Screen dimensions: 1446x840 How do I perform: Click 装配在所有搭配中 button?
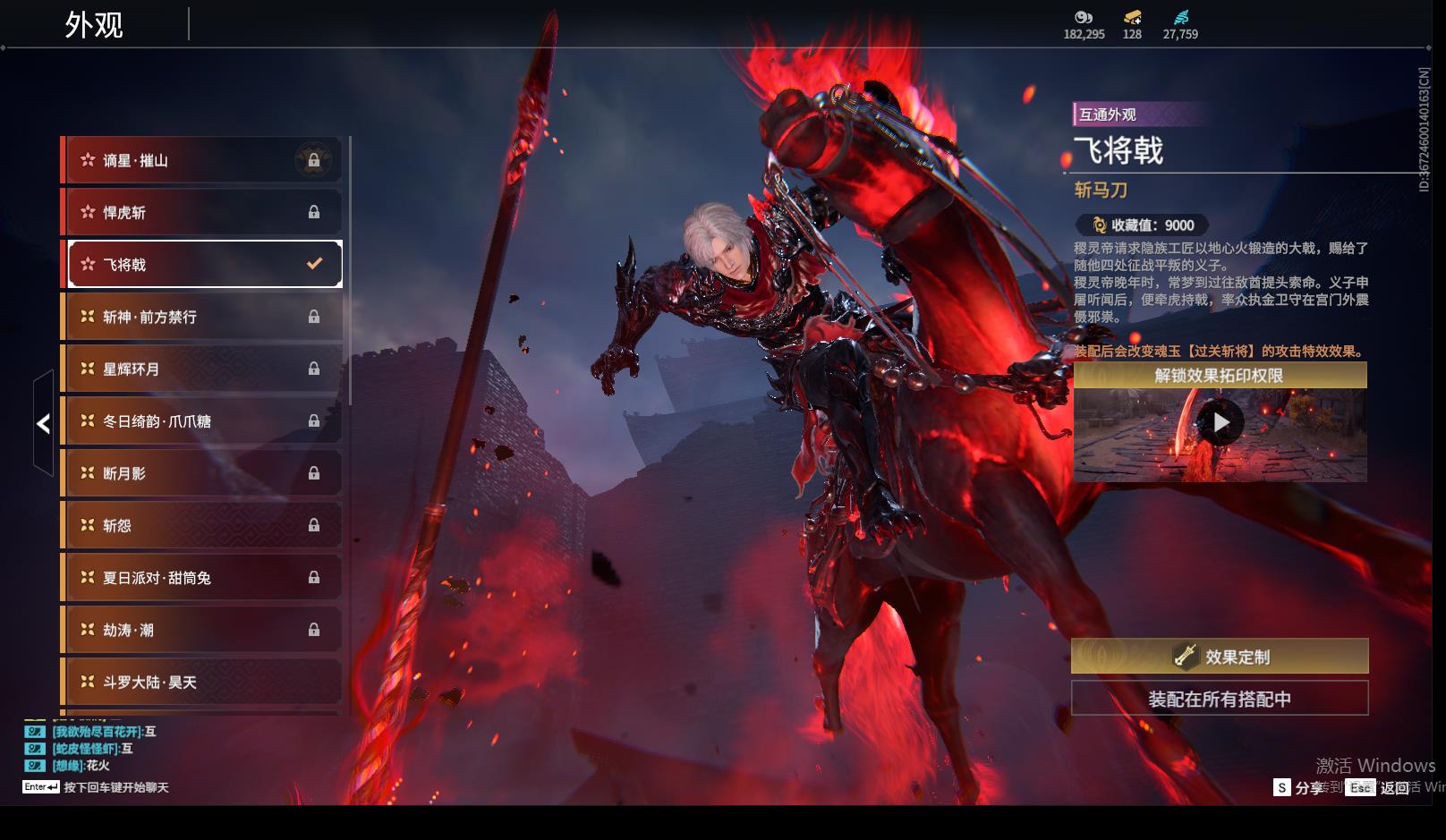point(1220,699)
